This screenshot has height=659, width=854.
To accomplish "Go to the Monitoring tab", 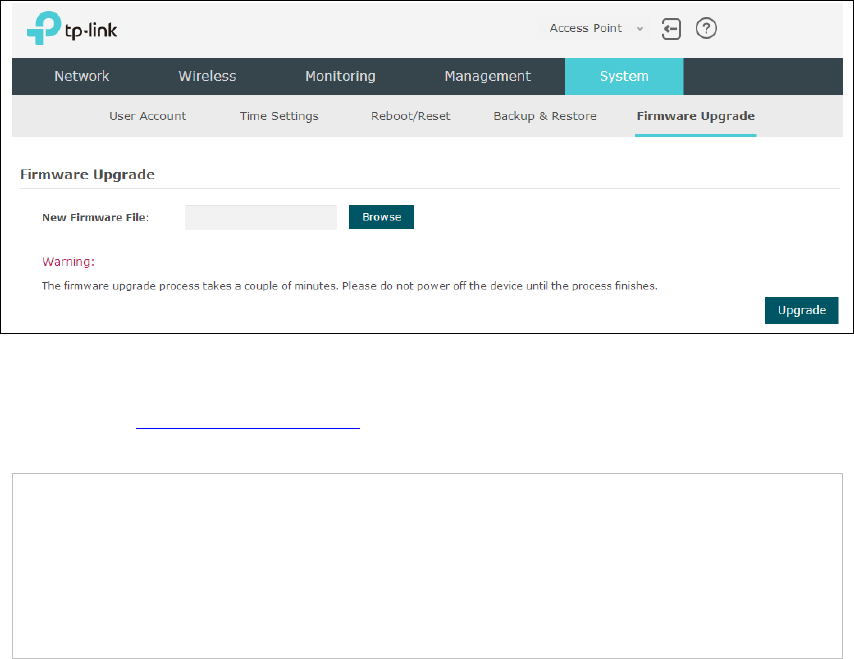I will (x=340, y=76).
